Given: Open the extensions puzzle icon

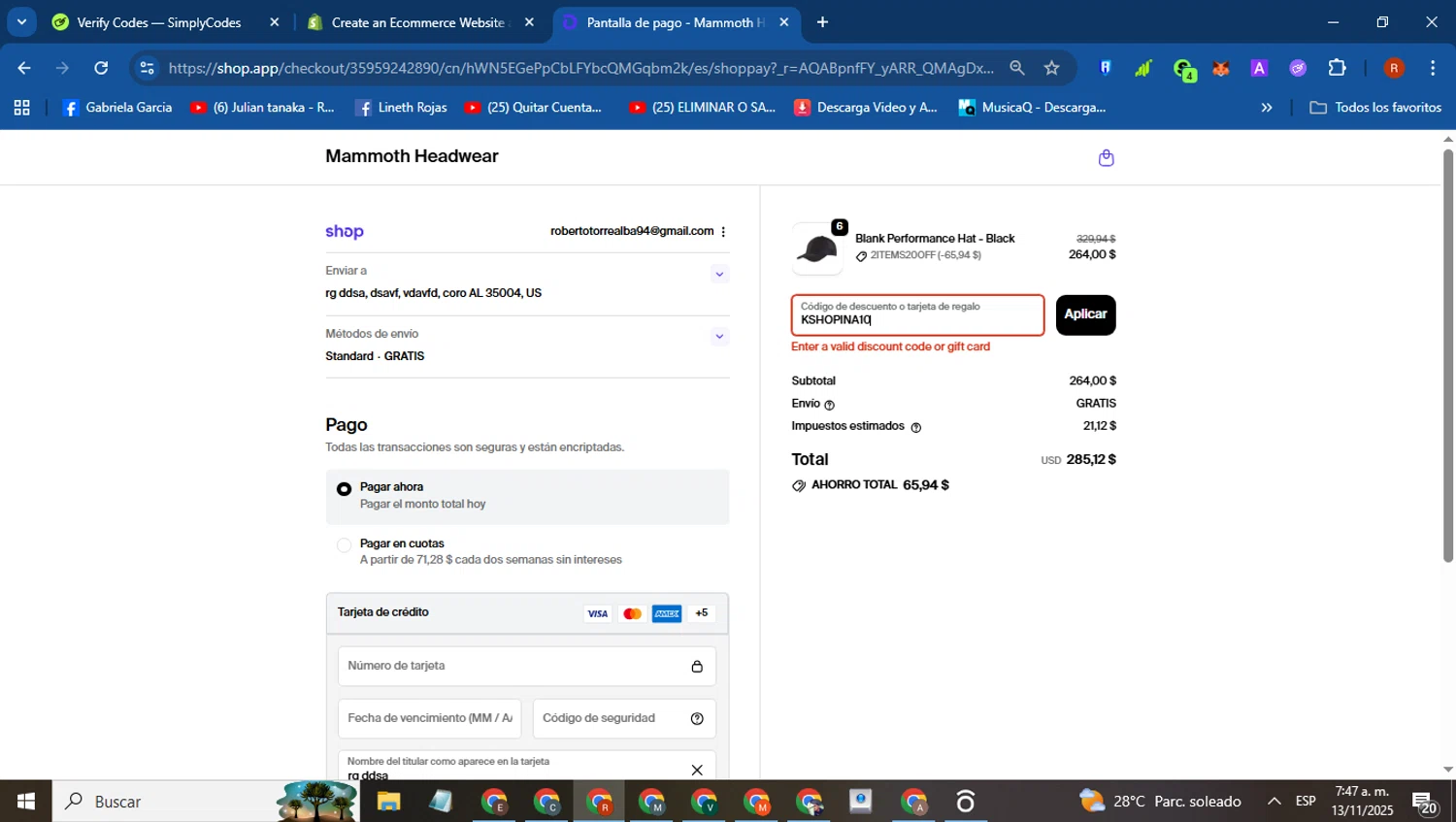Looking at the screenshot, I should click(x=1338, y=68).
